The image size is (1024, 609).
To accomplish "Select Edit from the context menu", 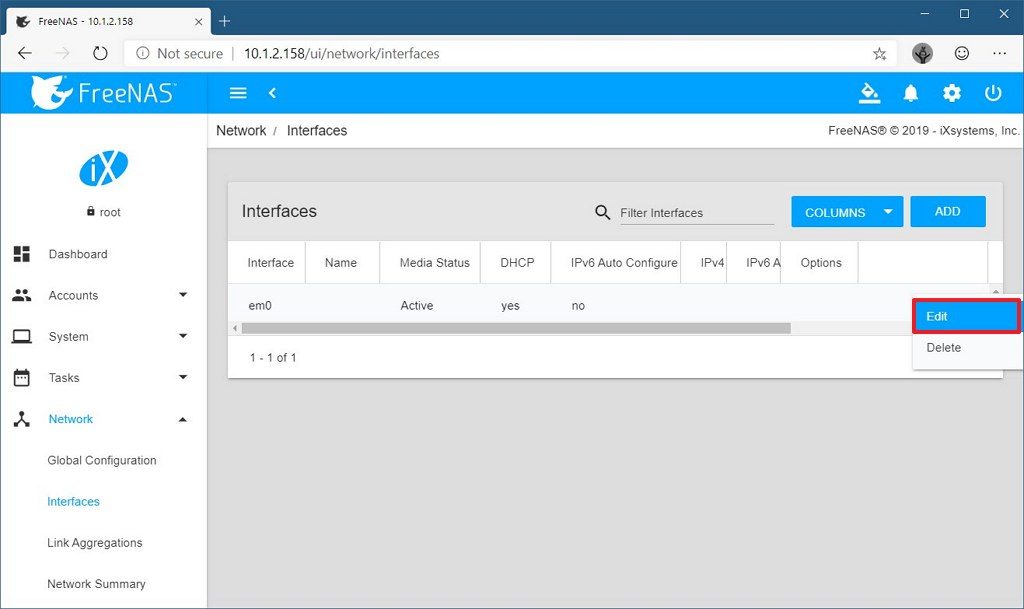I will [965, 316].
